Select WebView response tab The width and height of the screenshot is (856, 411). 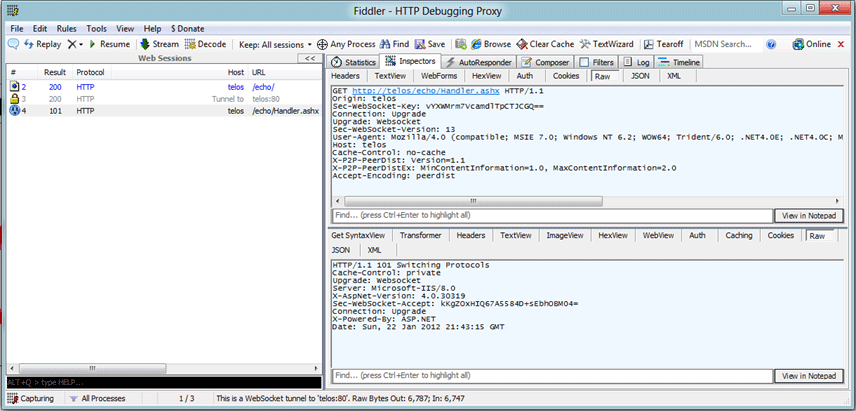tap(658, 236)
